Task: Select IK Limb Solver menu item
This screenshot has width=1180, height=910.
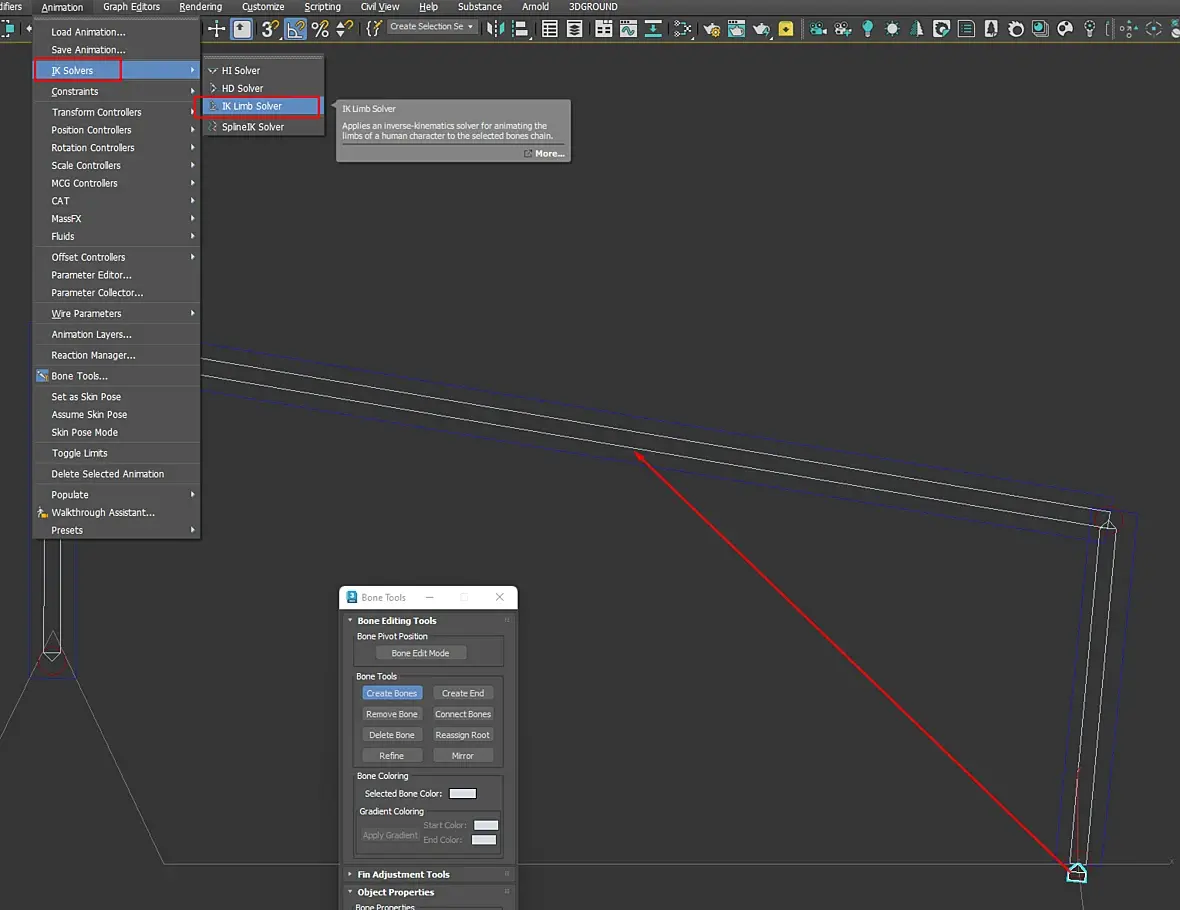Action: (252, 106)
